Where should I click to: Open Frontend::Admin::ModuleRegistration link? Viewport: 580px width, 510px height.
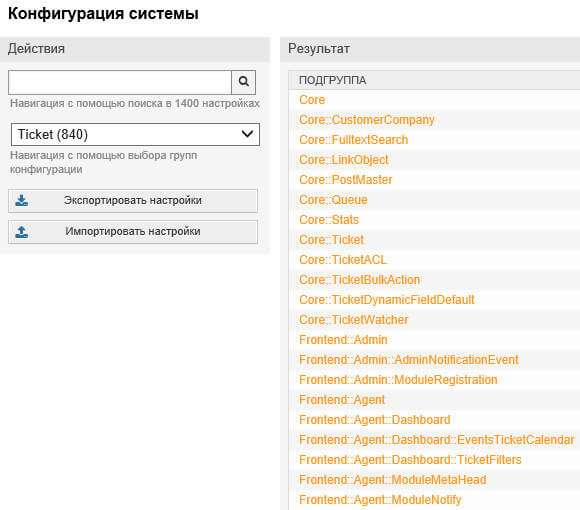(398, 380)
